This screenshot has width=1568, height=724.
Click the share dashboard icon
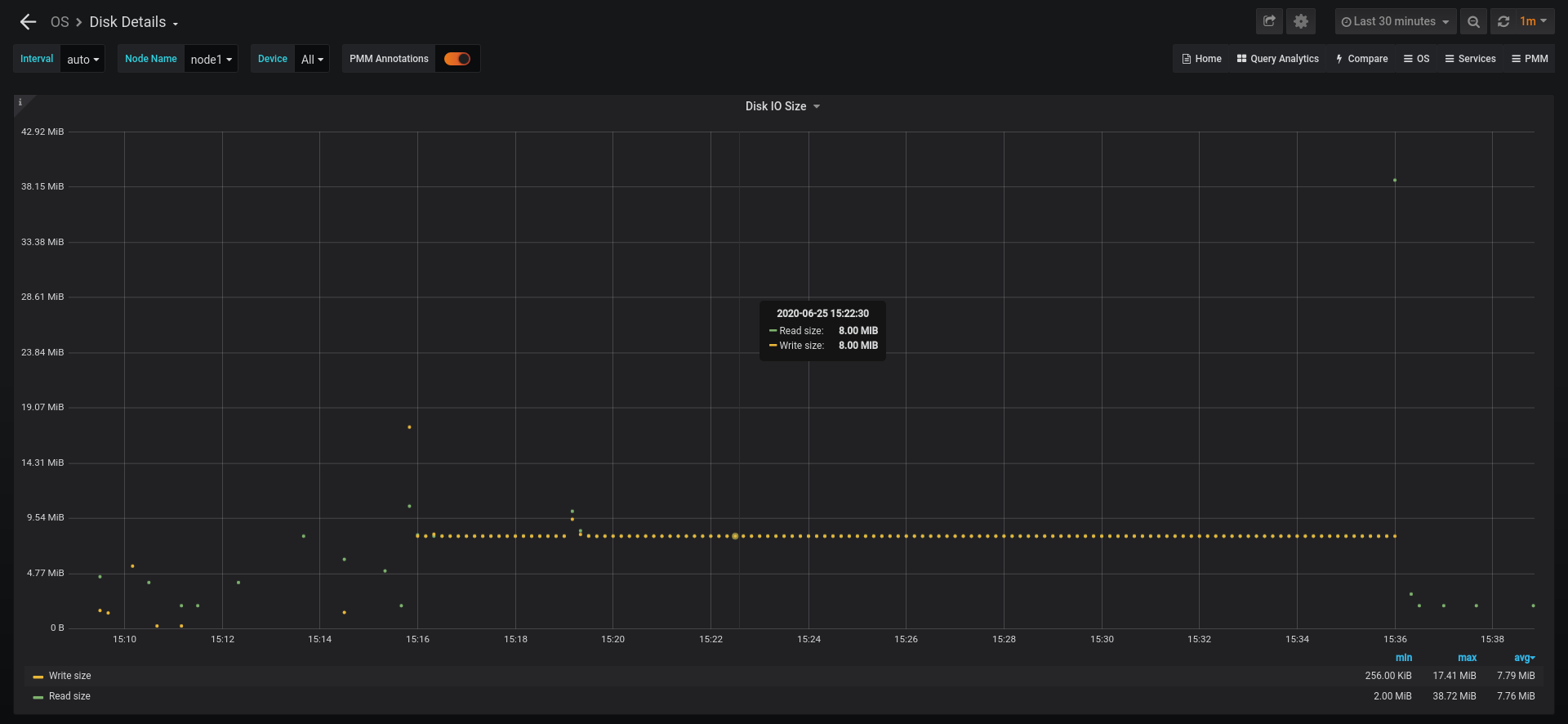coord(1269,21)
